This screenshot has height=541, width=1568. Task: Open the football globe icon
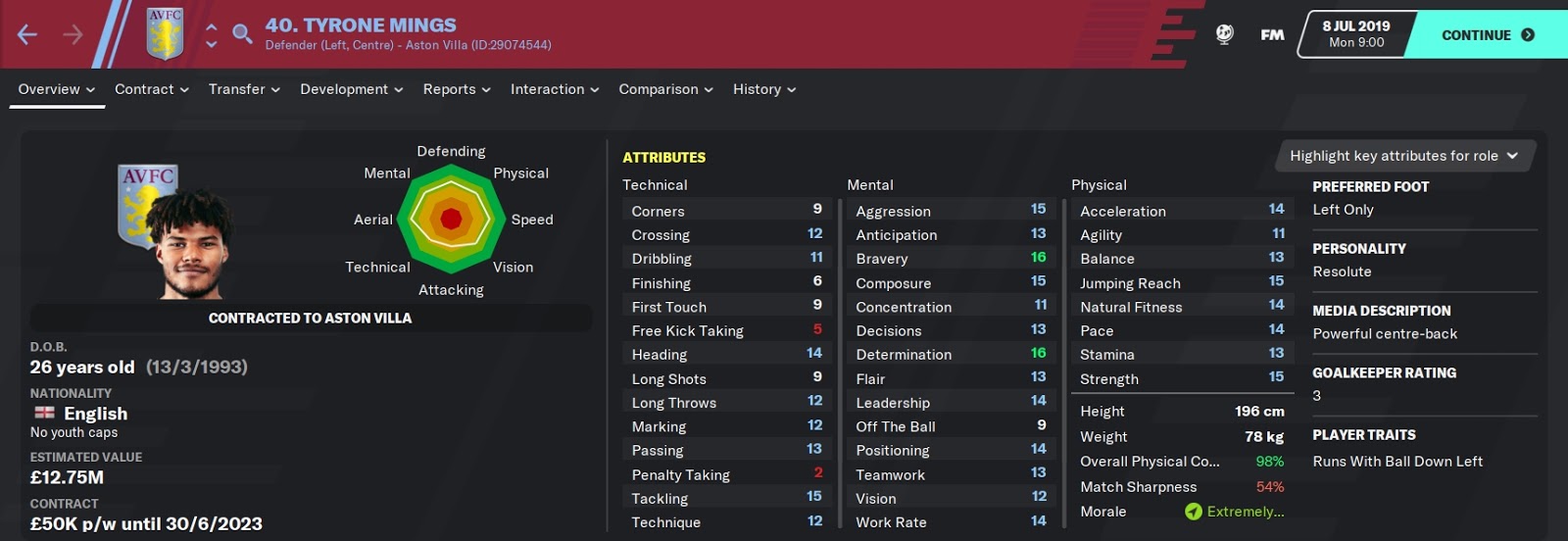pos(1224,34)
